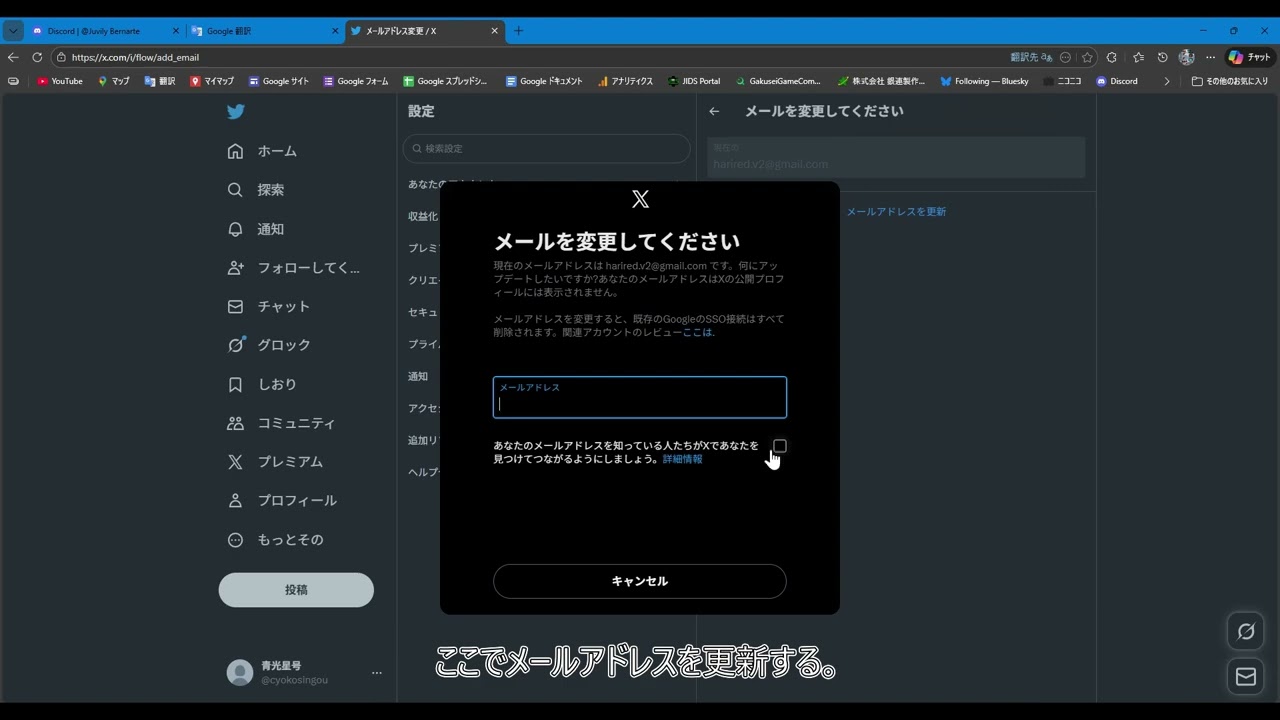This screenshot has width=1280, height=720.
Task: Open その他のお気に入り folder
Action: click(x=1230, y=81)
